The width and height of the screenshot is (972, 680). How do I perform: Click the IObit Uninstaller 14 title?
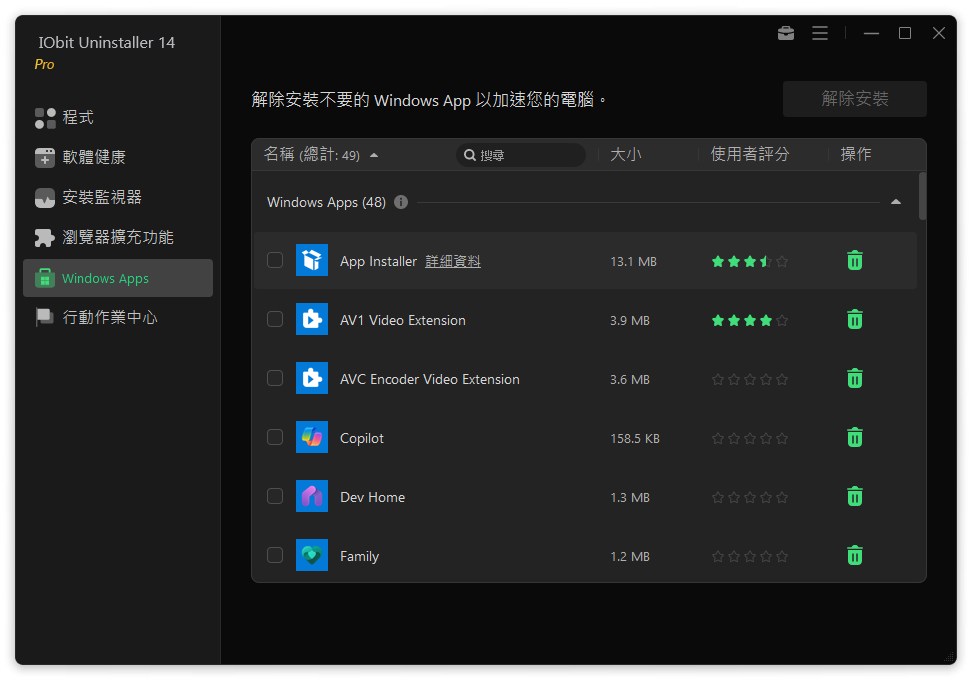(x=107, y=43)
